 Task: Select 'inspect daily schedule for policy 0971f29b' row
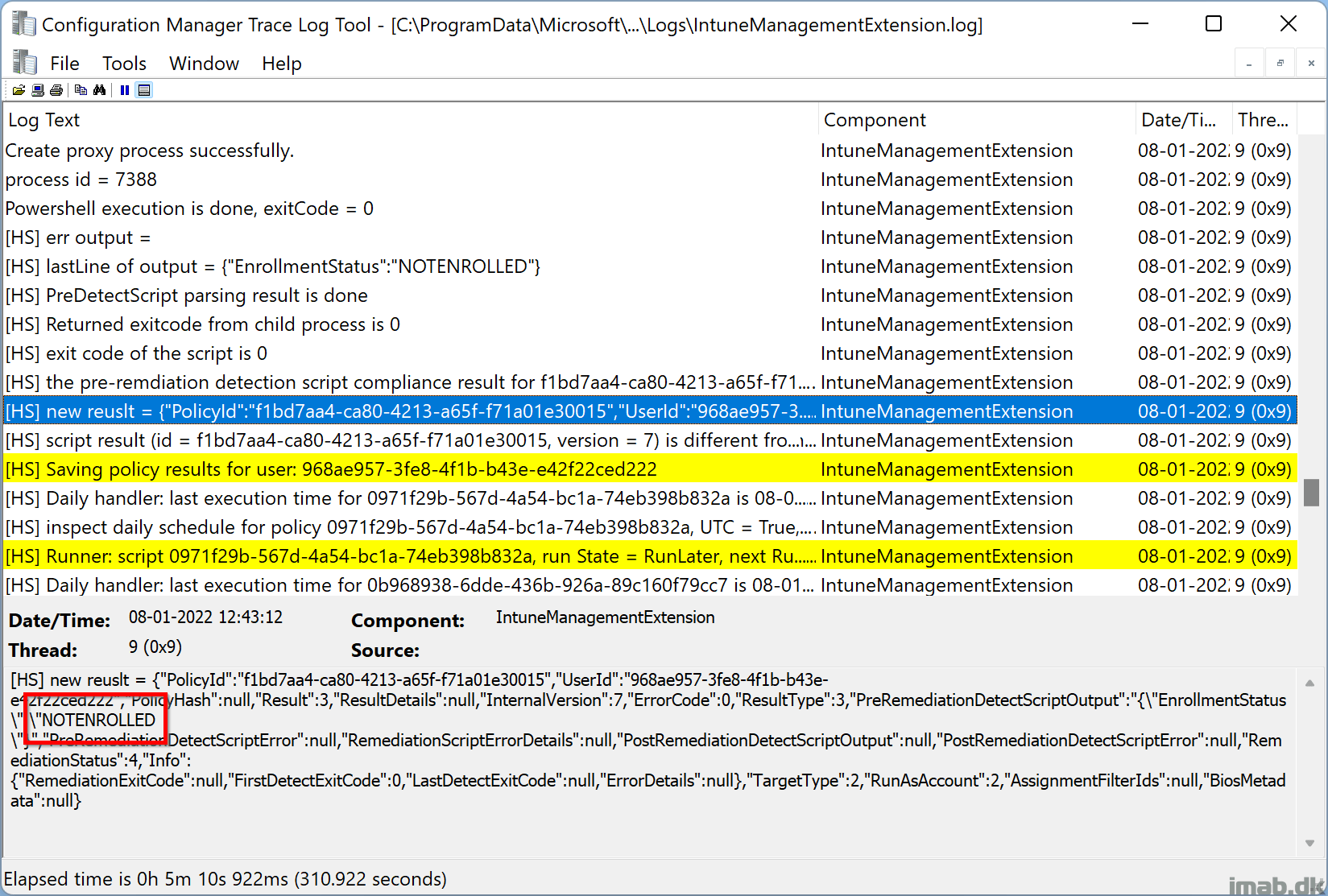coord(651,527)
